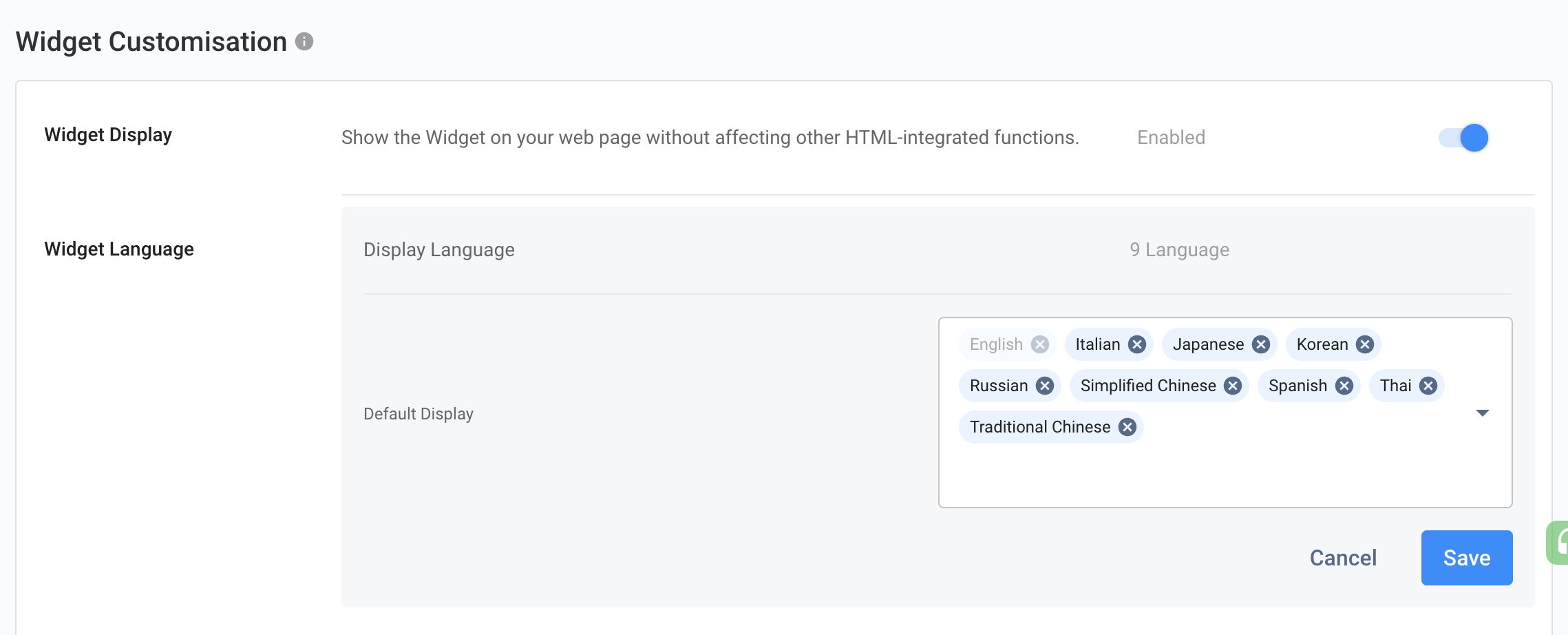
Task: Disable the Widget Display toggle
Action: (1463, 138)
